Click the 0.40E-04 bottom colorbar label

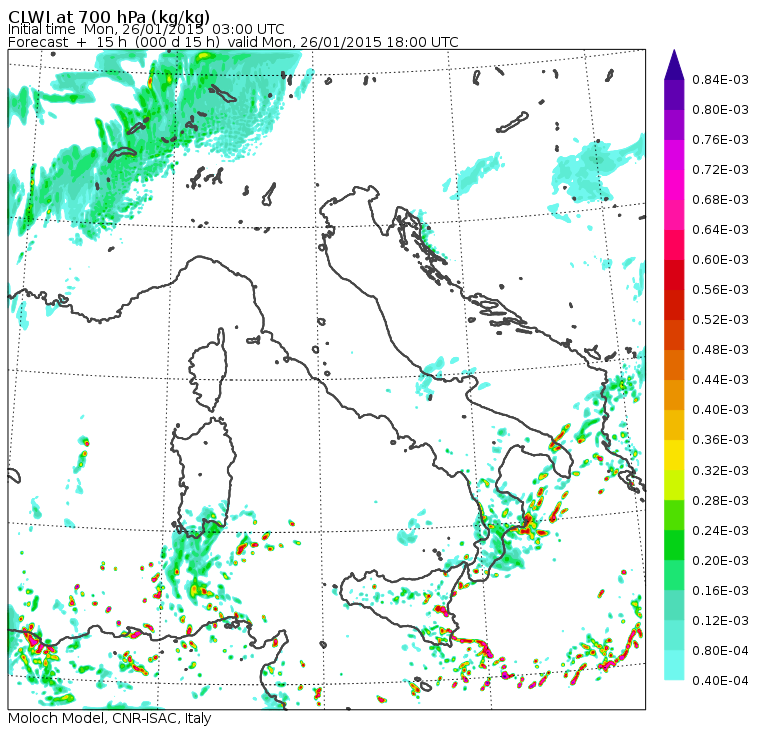click(720, 681)
